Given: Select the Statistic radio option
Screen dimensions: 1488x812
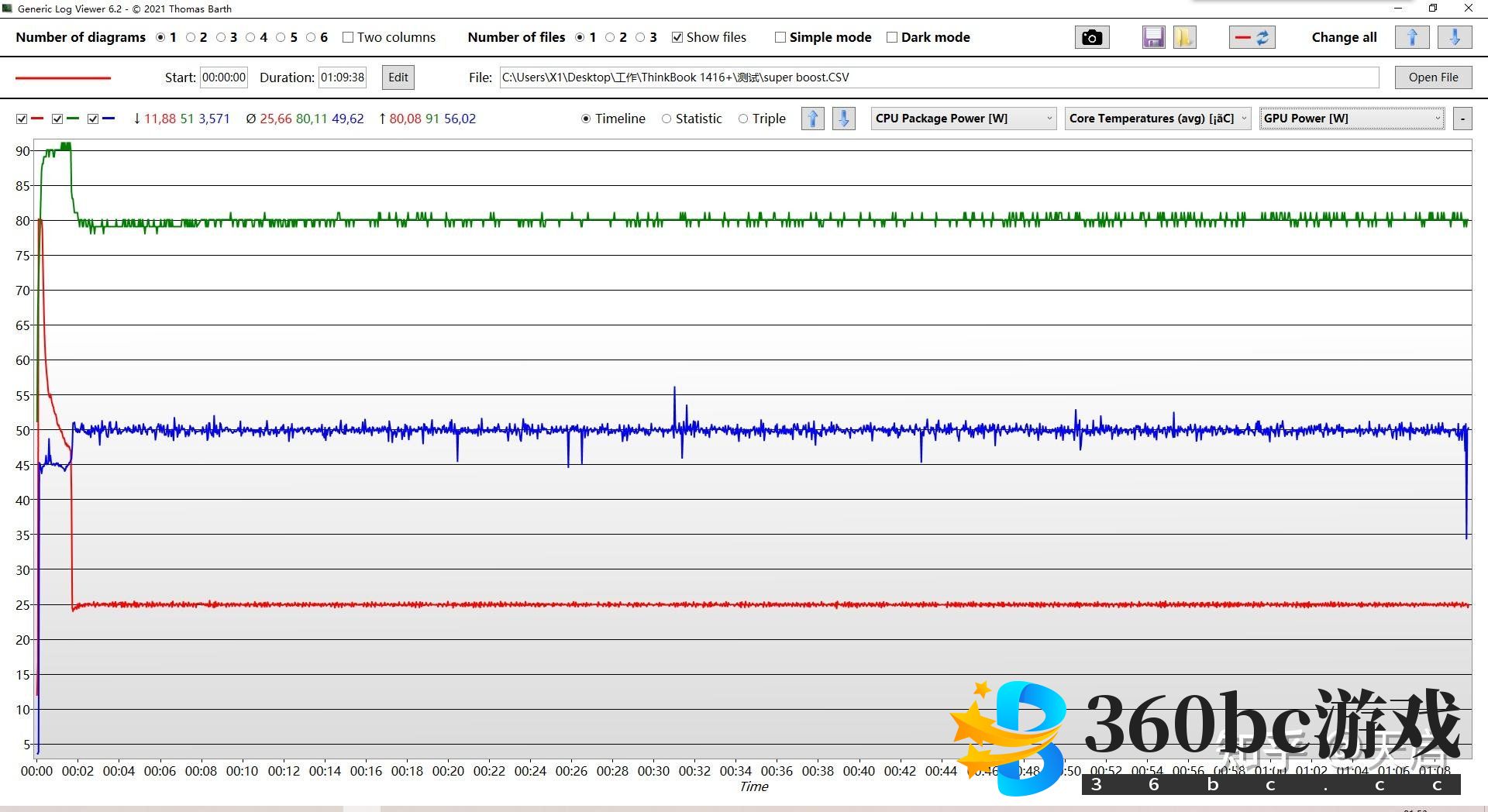Looking at the screenshot, I should coord(666,119).
